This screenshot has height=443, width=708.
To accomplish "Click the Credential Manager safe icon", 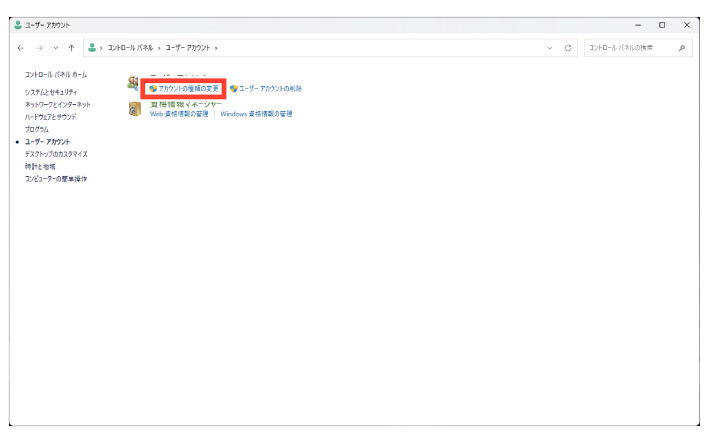I will [x=135, y=109].
